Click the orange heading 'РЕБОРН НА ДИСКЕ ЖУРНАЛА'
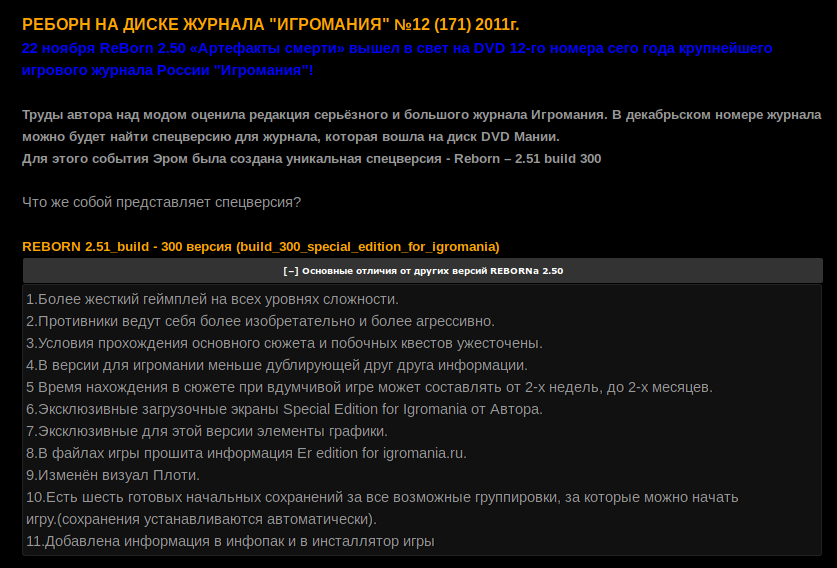837x568 pixels. pos(270,25)
